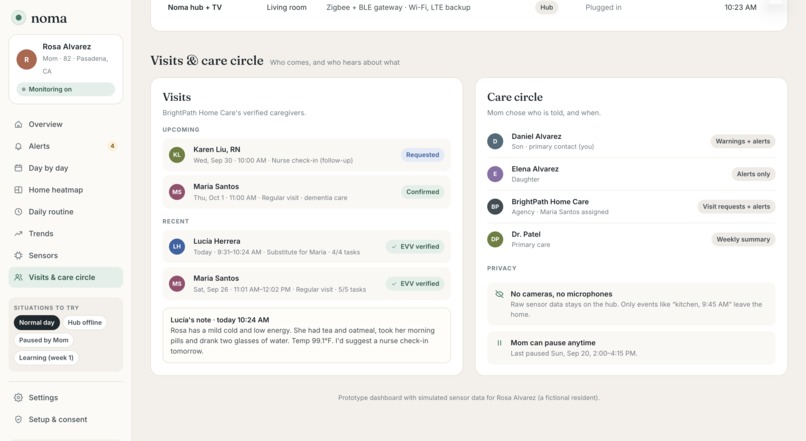Open the Overview page
The image size is (806, 441).
(66, 124)
